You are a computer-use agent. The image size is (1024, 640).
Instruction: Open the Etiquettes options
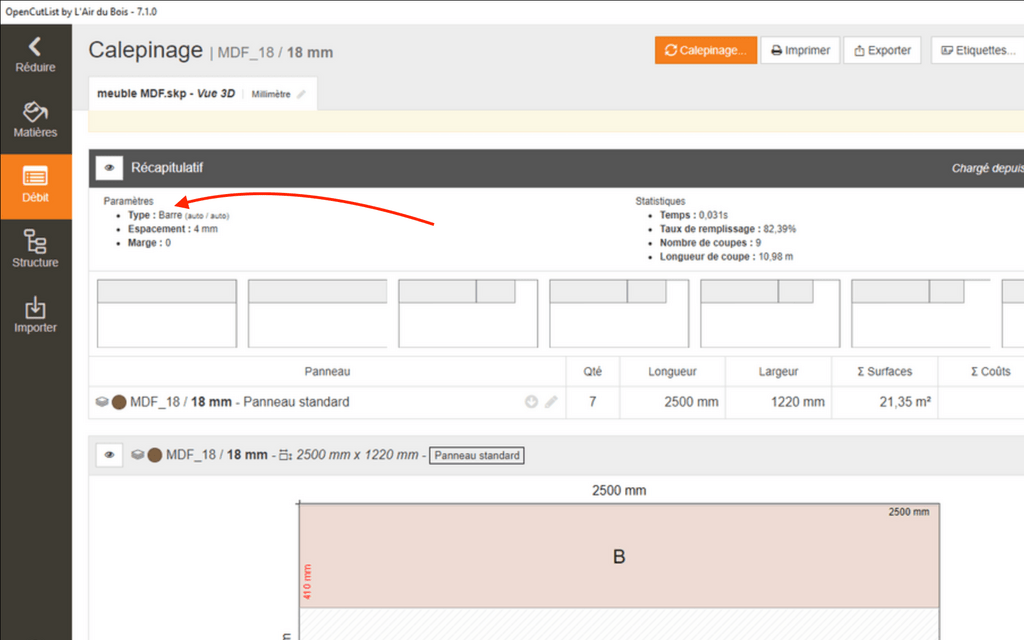(977, 50)
